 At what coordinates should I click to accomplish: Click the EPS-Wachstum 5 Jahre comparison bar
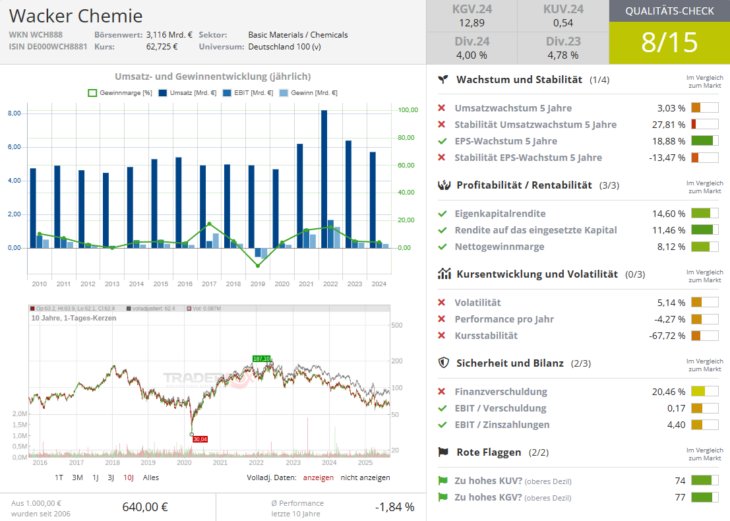point(704,141)
